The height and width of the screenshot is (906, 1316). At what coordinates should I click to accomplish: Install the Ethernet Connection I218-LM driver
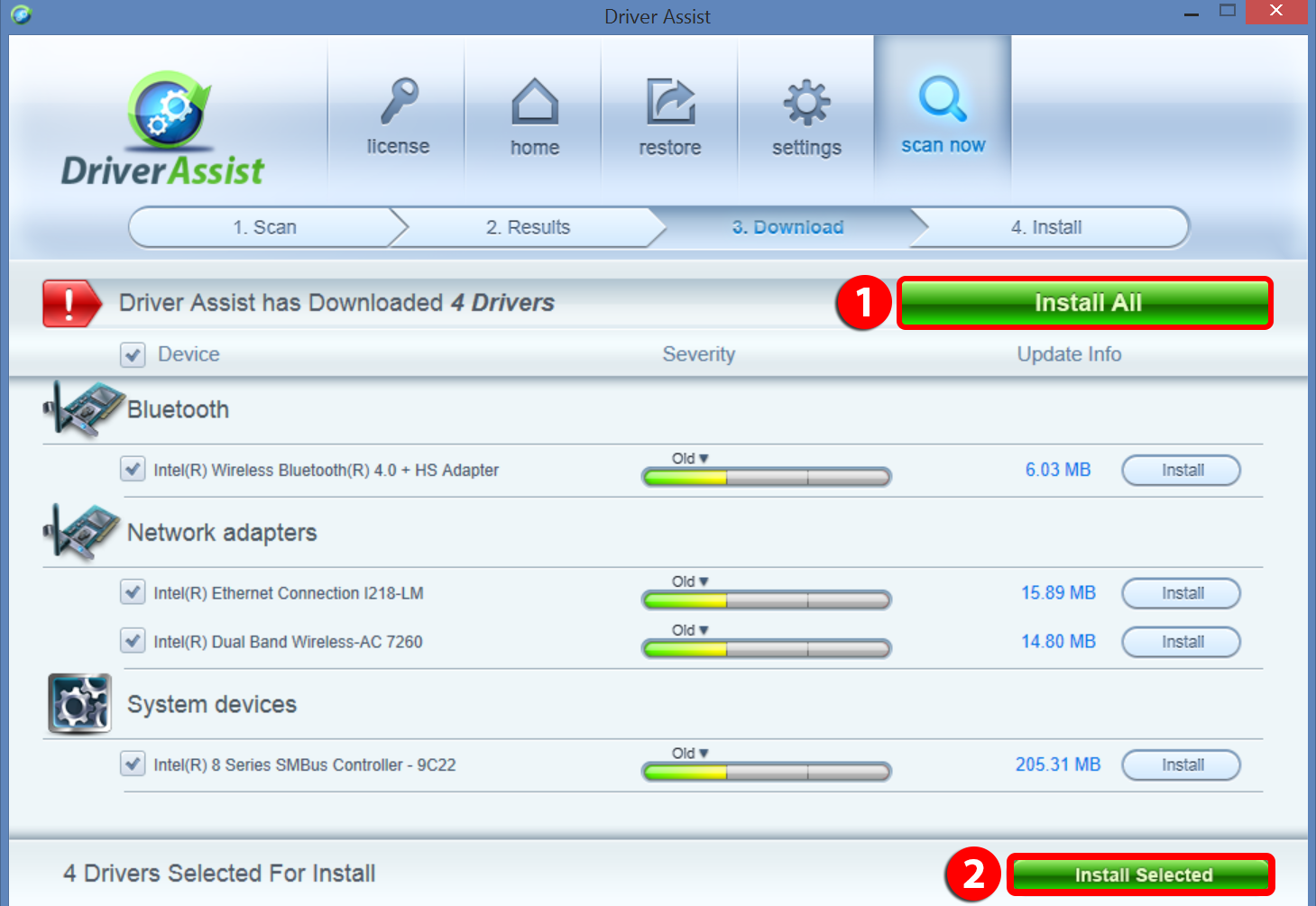click(1182, 593)
